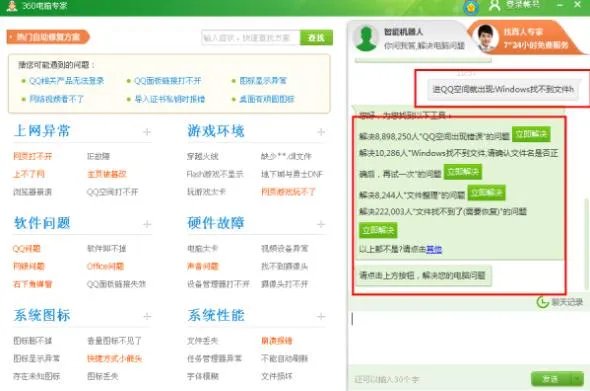The width and height of the screenshot is (590, 391).
Task: Select Office问题 issue
Action: (x=105, y=266)
